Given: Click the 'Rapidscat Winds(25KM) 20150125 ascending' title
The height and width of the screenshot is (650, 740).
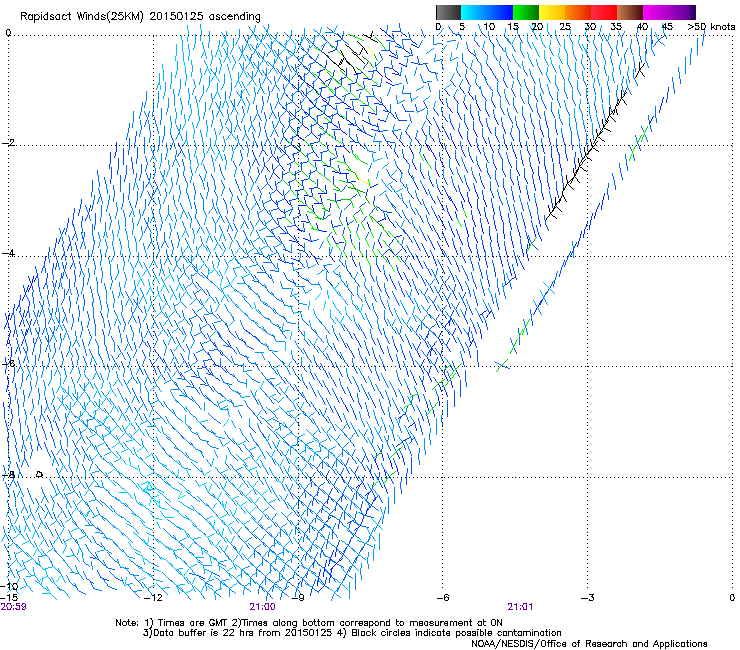Looking at the screenshot, I should (140, 17).
